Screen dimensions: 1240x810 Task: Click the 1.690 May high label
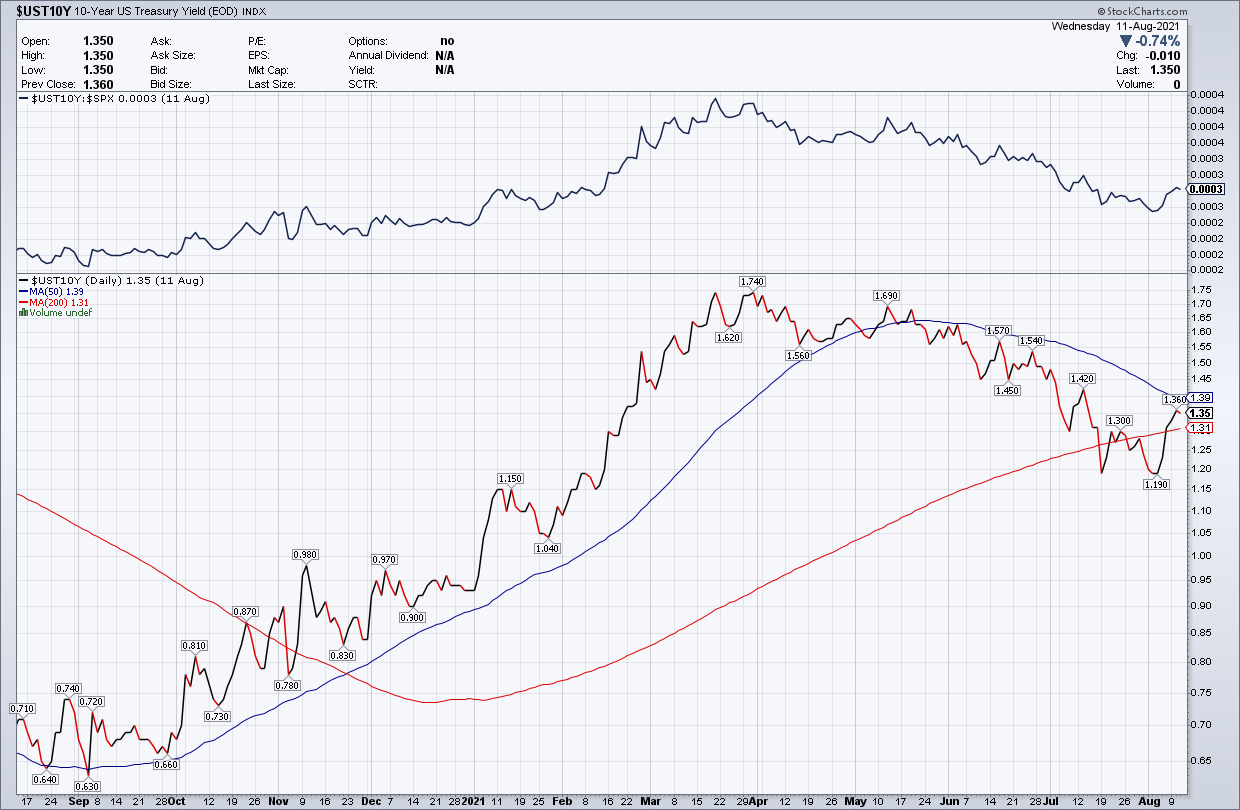point(885,295)
